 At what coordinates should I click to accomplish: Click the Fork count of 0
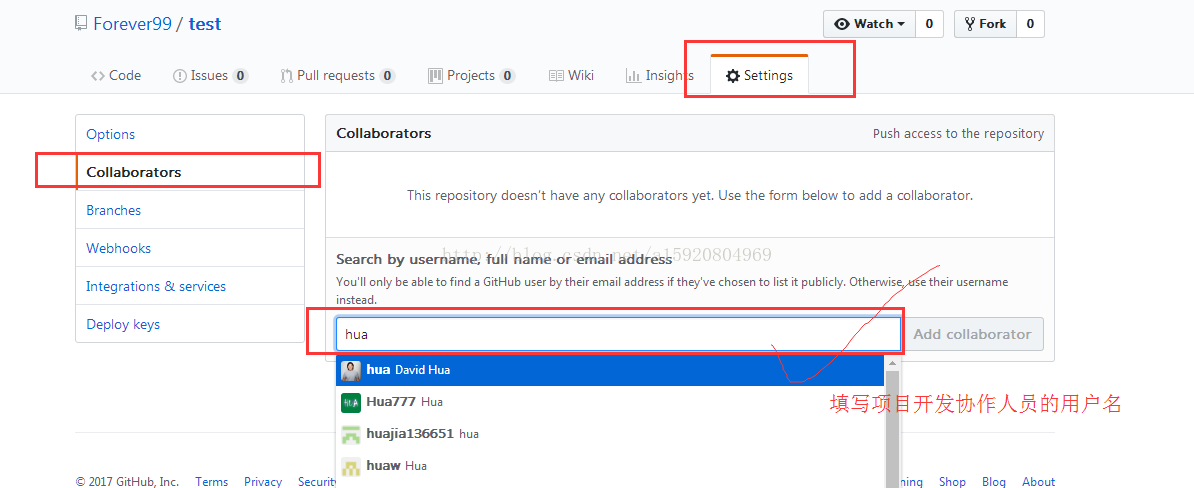(1030, 24)
